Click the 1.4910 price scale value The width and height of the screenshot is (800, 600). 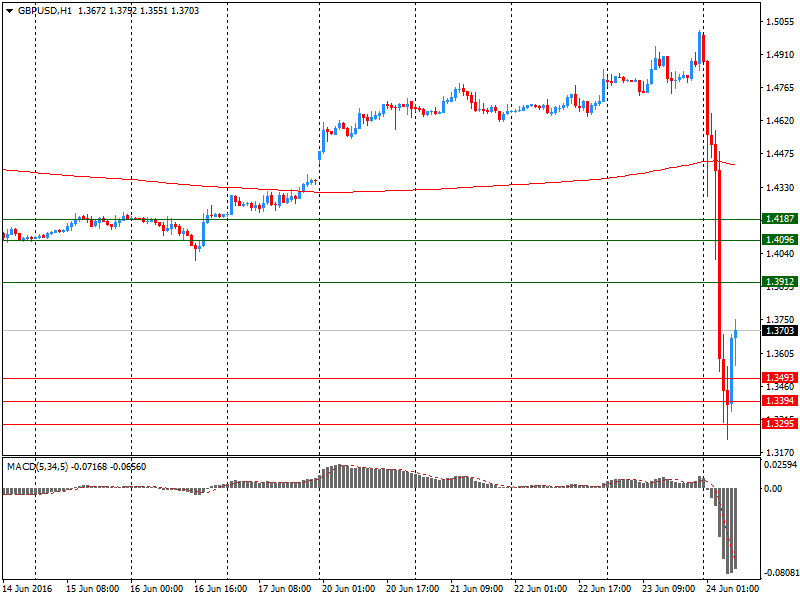780,55
